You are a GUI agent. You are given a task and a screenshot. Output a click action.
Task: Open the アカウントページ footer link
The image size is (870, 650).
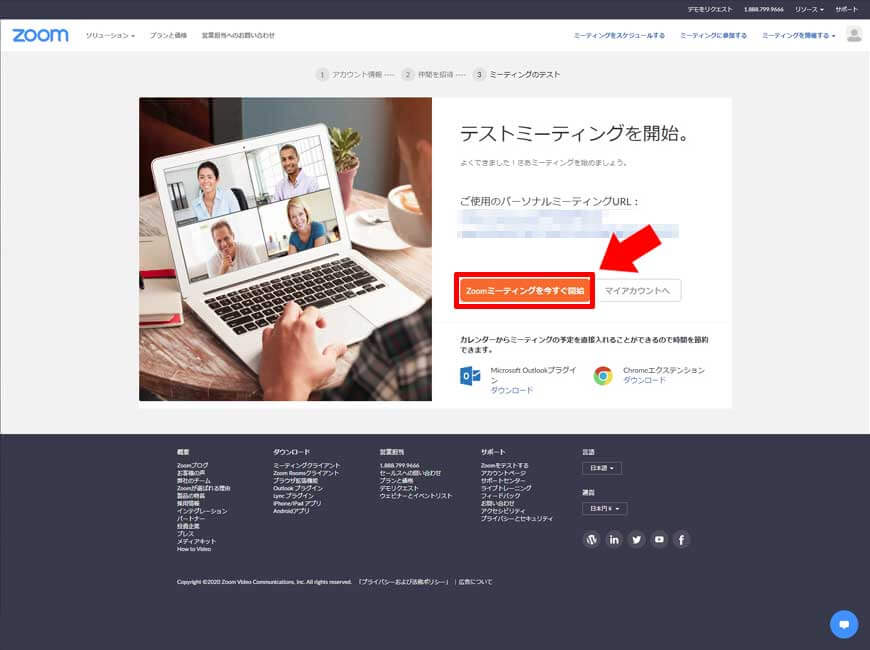click(503, 473)
